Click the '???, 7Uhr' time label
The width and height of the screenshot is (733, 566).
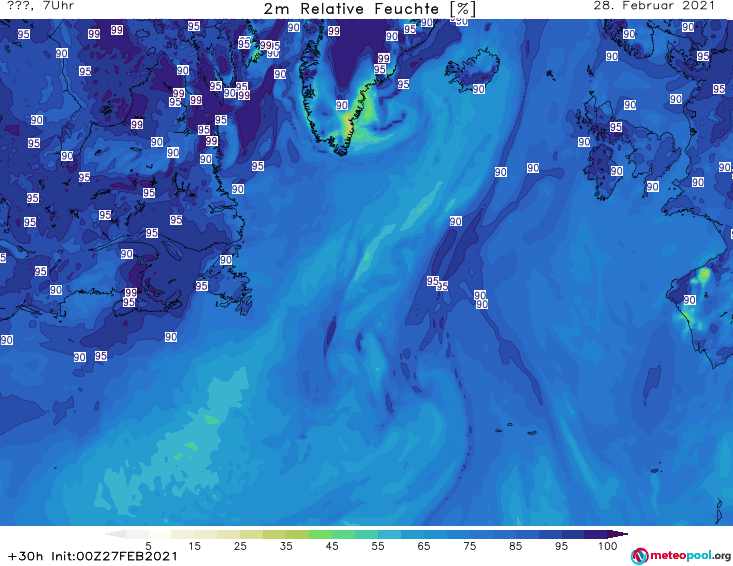[41, 6]
